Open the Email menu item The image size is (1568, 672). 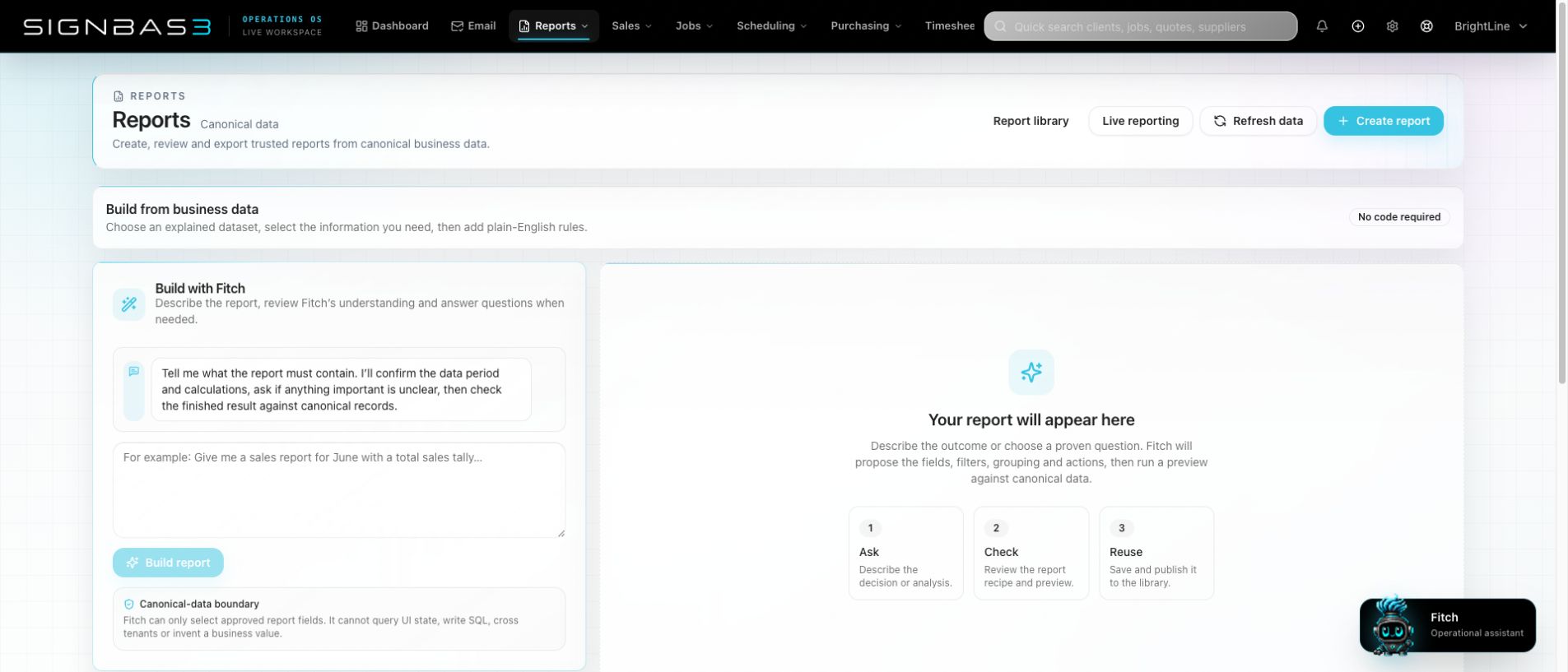tap(473, 26)
